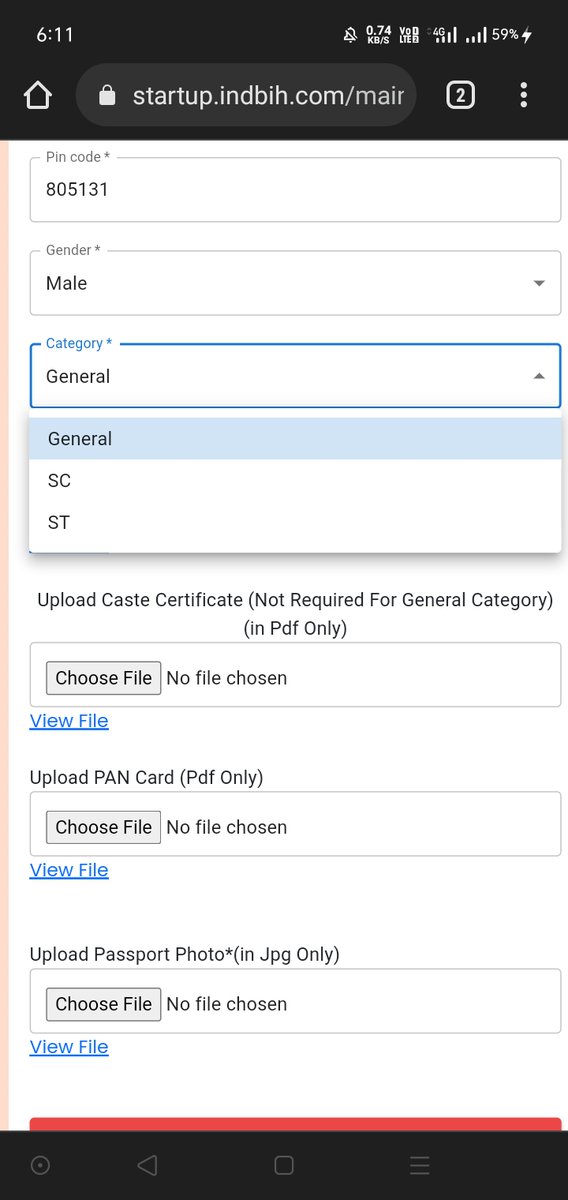
Task: Select ST from the category list
Action: point(295,523)
